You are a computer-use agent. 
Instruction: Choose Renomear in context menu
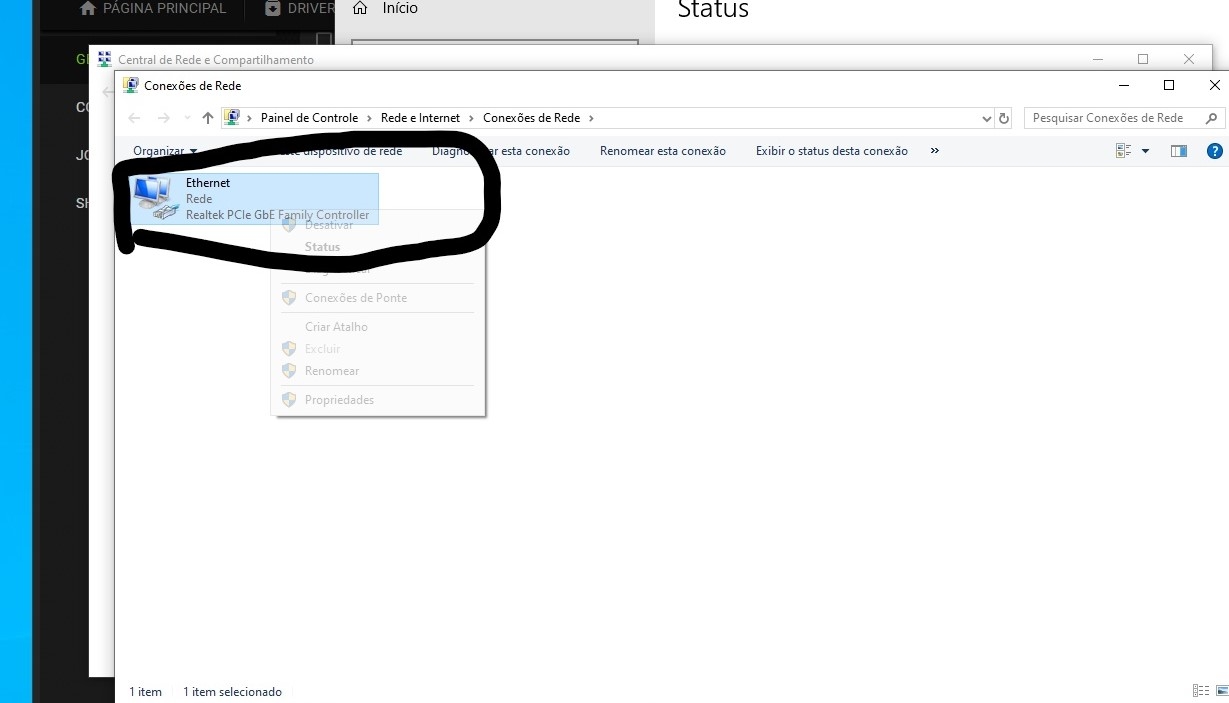332,371
